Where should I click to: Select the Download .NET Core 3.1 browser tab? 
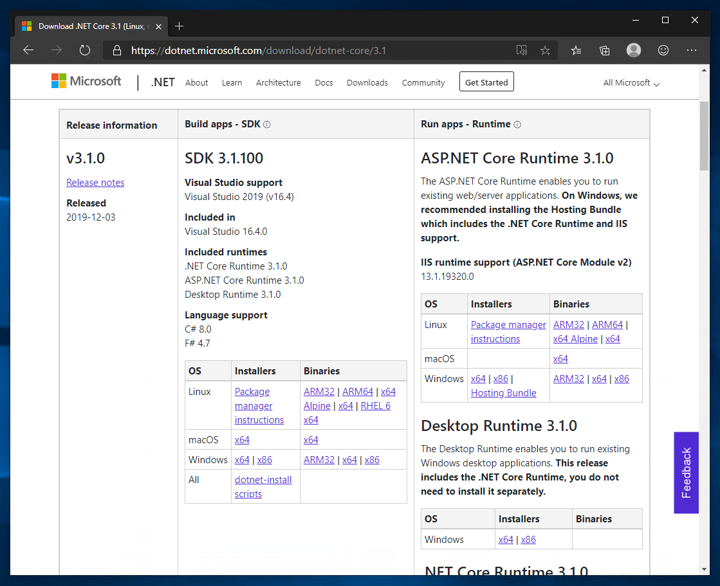(91, 26)
